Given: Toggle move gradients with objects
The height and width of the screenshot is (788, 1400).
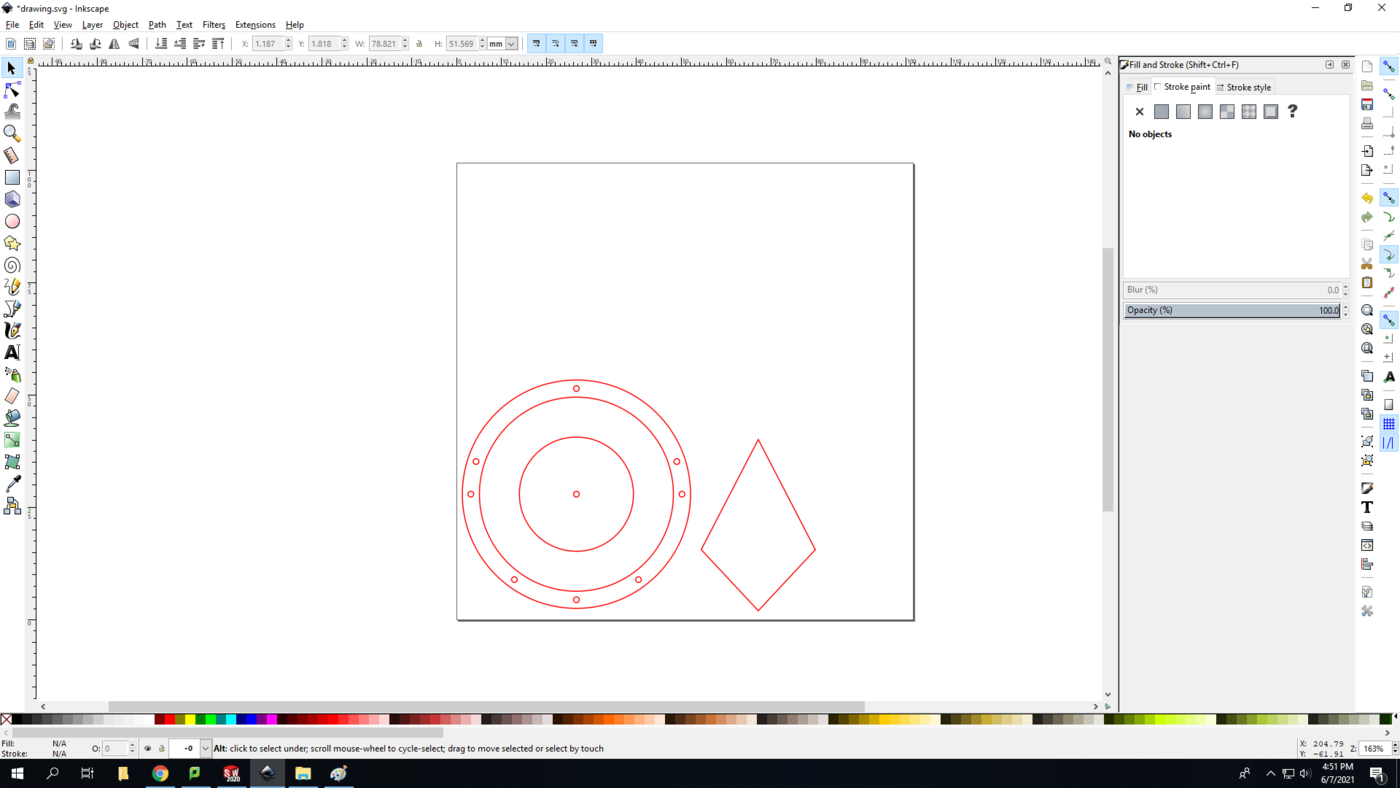Looking at the screenshot, I should [574, 44].
